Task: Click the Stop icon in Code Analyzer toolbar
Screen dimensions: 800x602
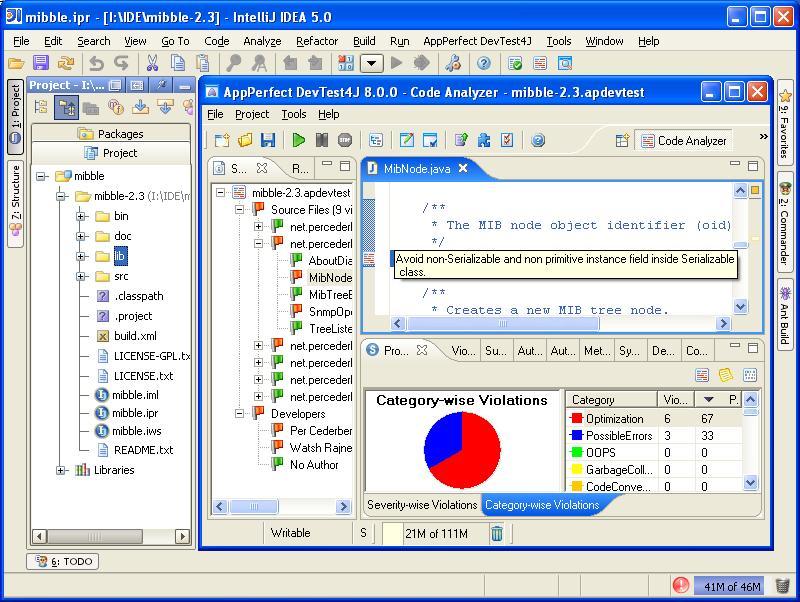Action: coord(345,140)
